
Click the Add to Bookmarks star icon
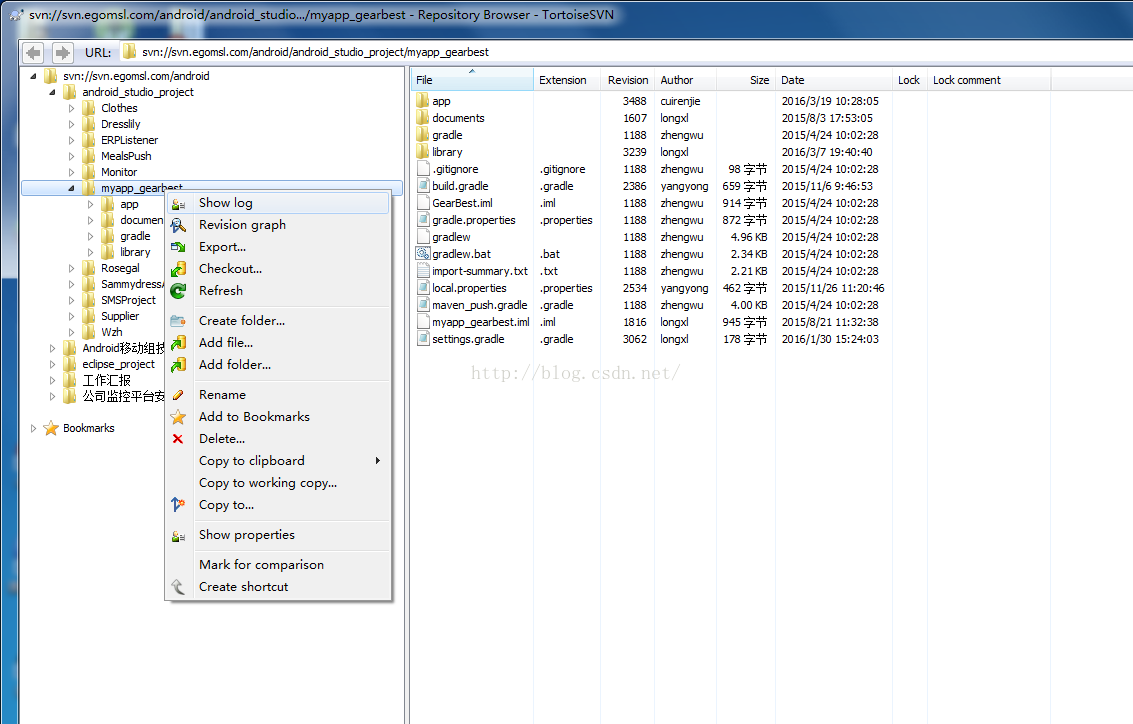tap(178, 417)
